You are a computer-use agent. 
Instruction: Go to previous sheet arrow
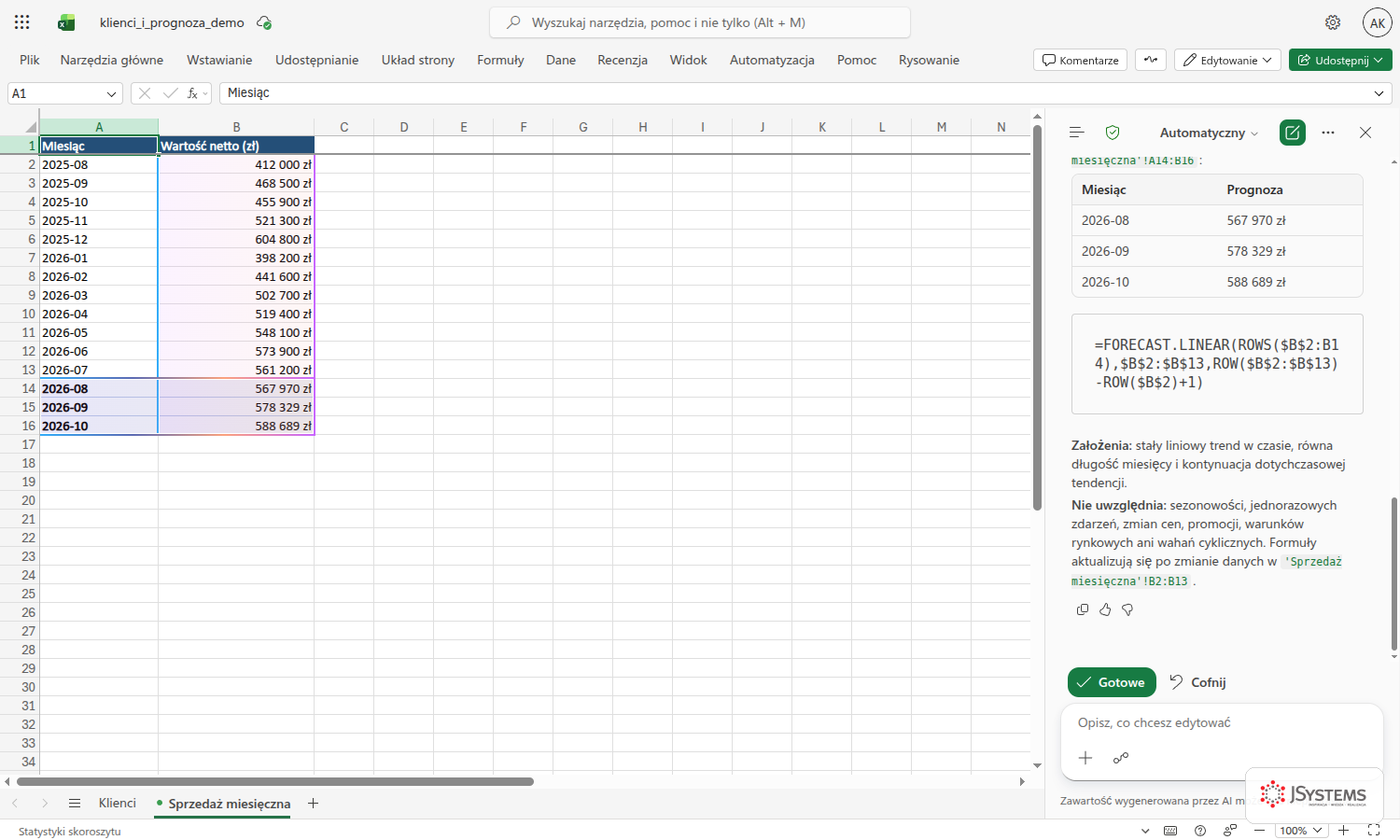[x=15, y=803]
